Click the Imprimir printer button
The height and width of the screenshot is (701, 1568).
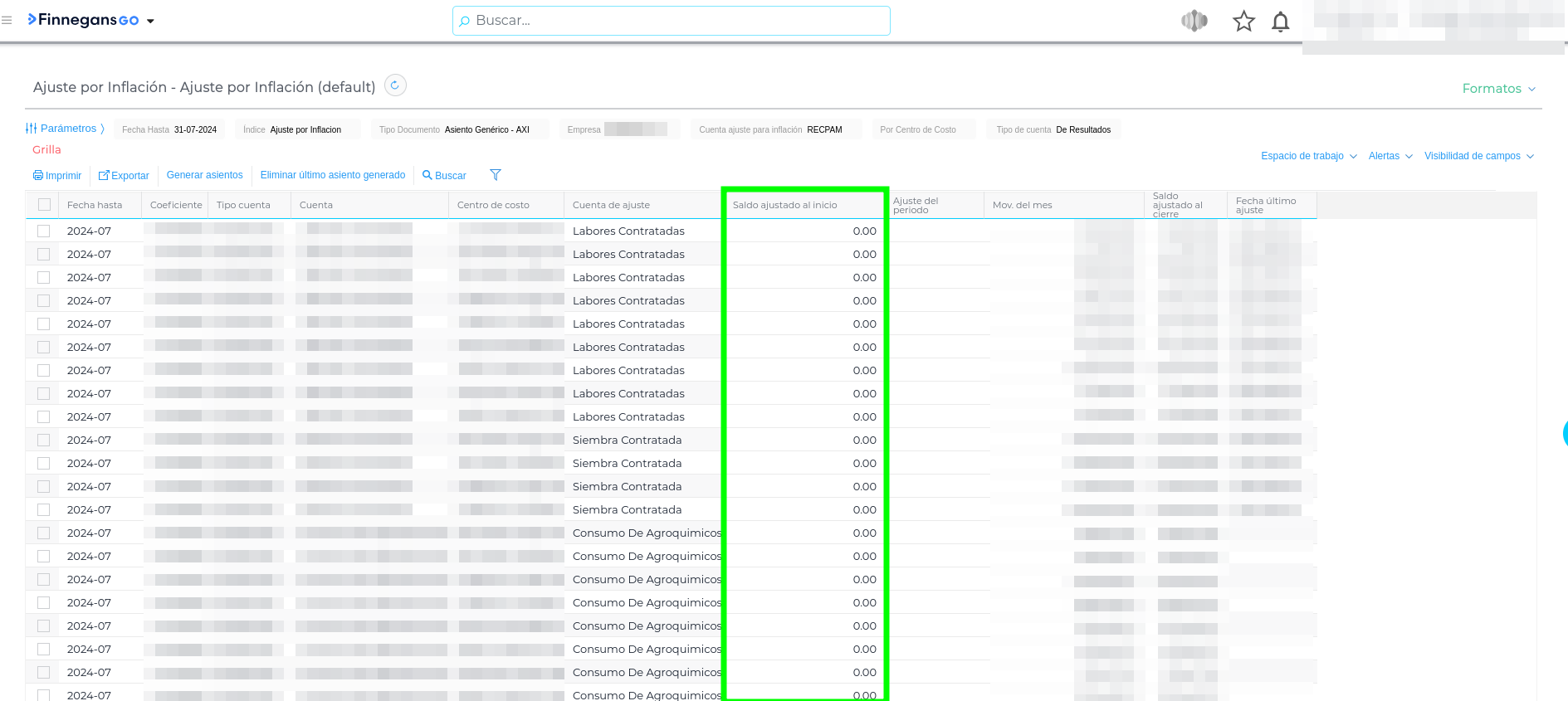coord(57,176)
